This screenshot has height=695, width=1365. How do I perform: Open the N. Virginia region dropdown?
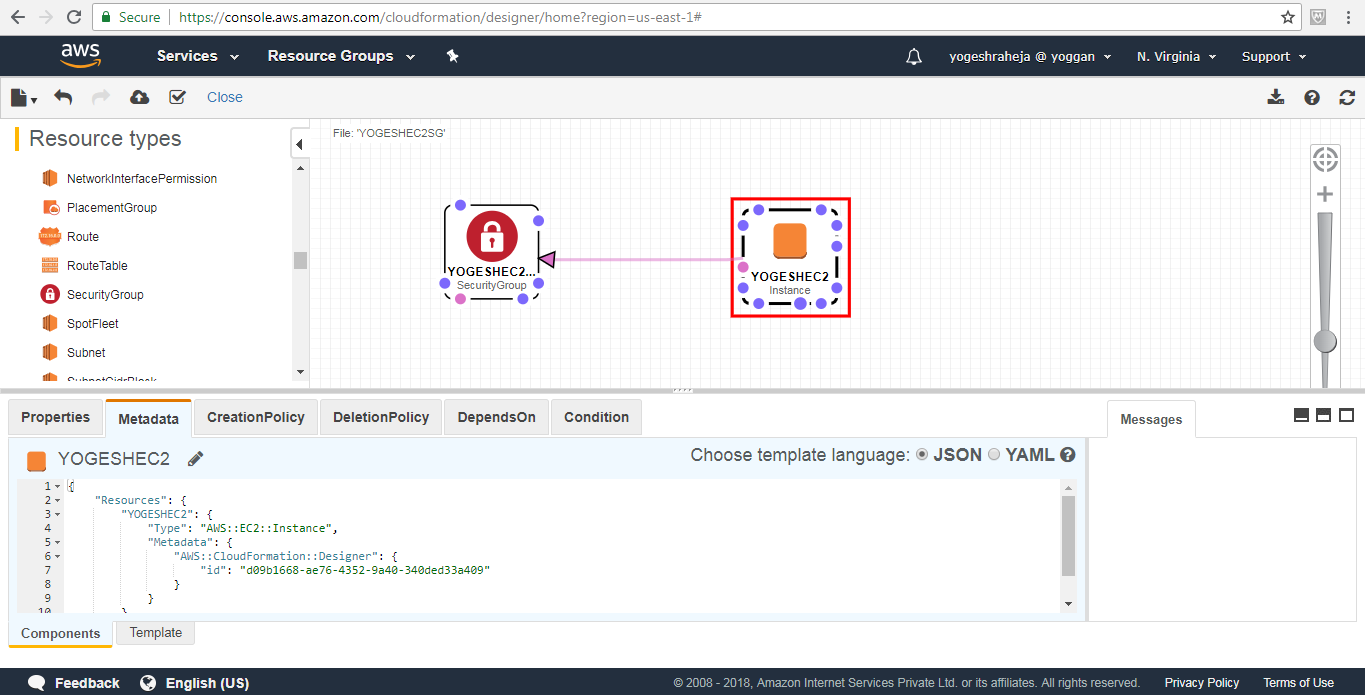(x=1176, y=57)
